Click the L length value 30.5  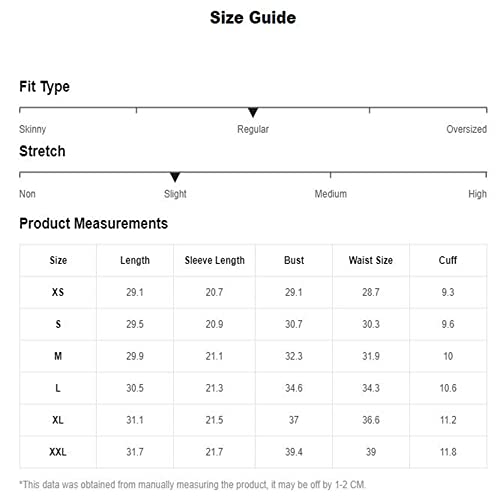[x=135, y=388]
